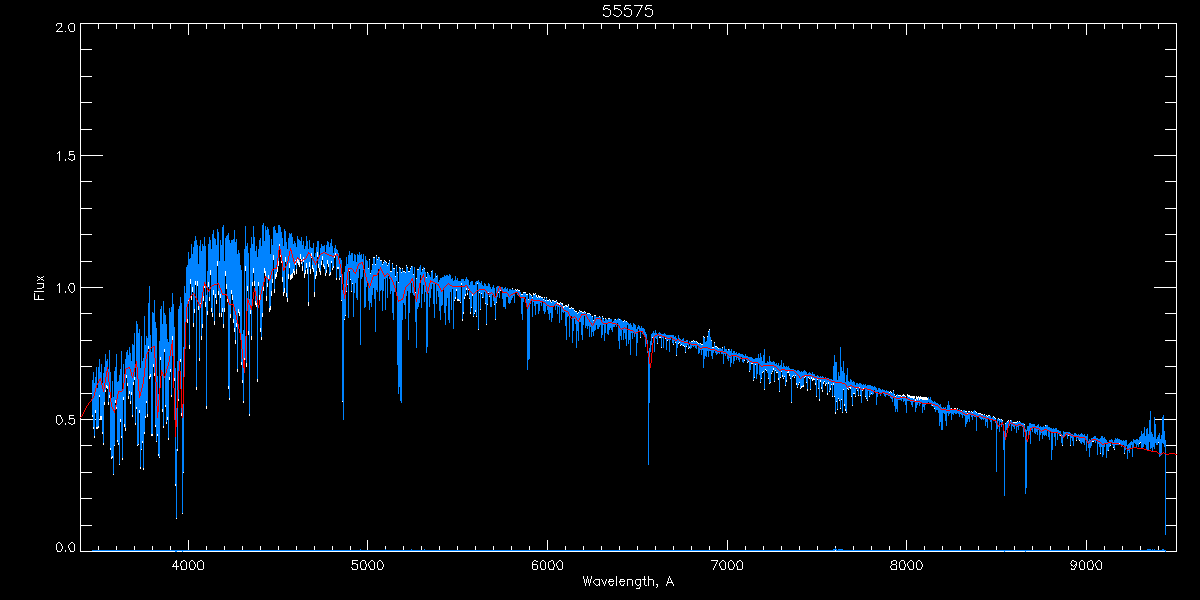This screenshot has height=600, width=1200.
Task: Click bottom of deep absorption line near 6560
Action: (x=648, y=462)
